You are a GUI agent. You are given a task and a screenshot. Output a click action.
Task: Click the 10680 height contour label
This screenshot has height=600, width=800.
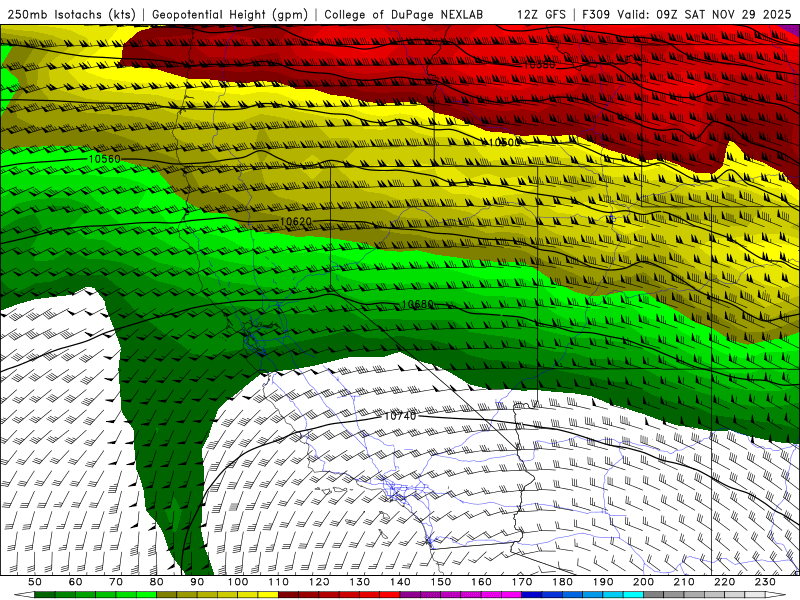[x=417, y=304]
